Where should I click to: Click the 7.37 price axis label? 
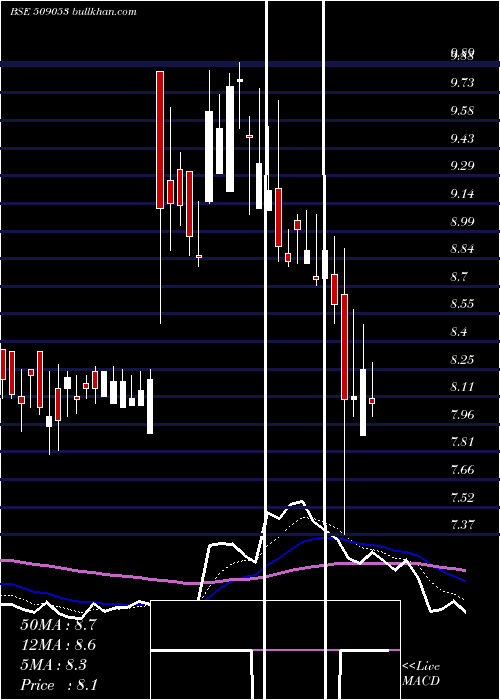[x=462, y=524]
